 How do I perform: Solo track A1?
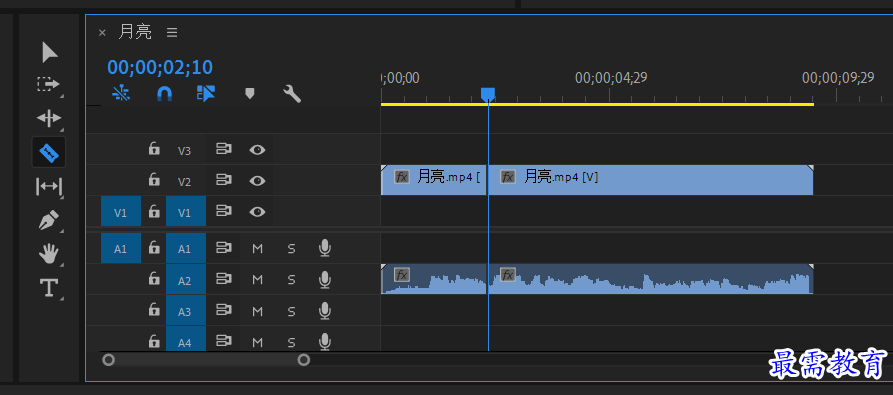tap(291, 248)
